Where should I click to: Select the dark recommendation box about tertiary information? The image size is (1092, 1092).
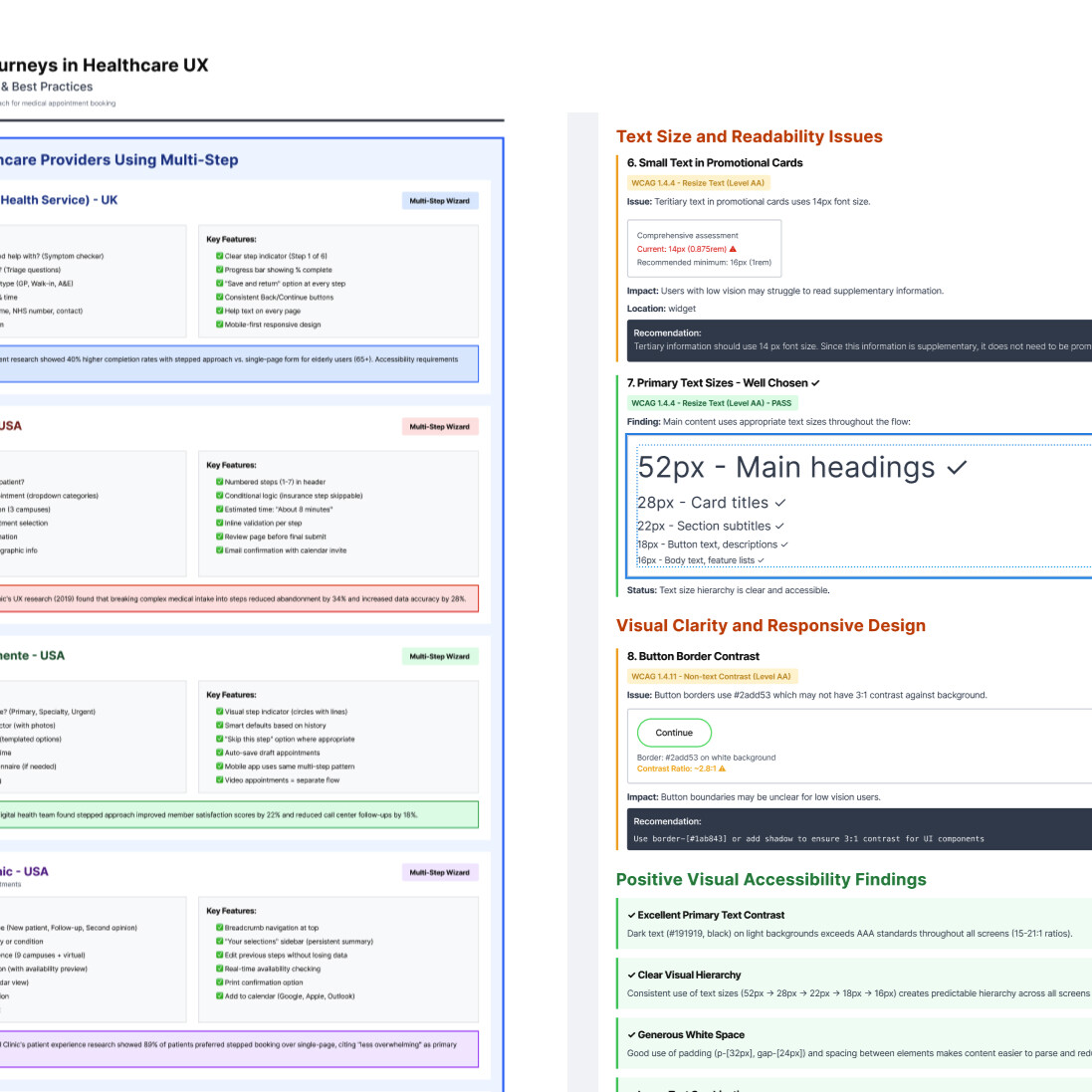coord(859,340)
